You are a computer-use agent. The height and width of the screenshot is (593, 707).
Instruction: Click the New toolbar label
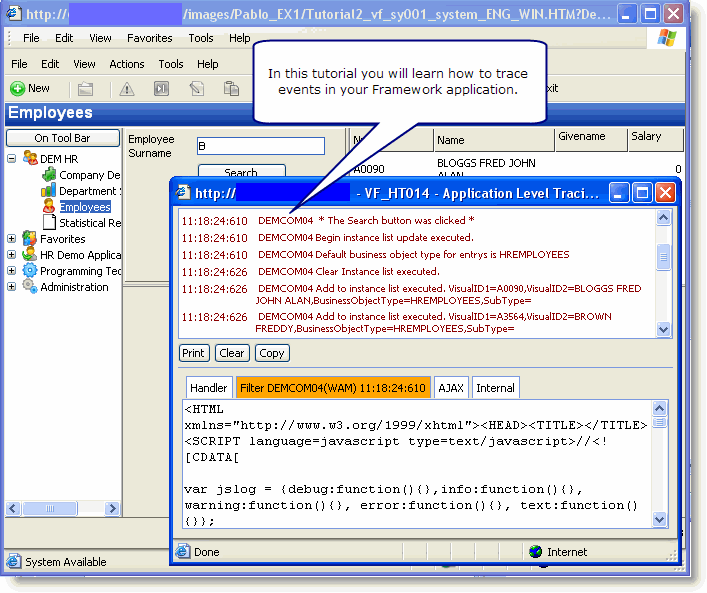click(x=39, y=88)
